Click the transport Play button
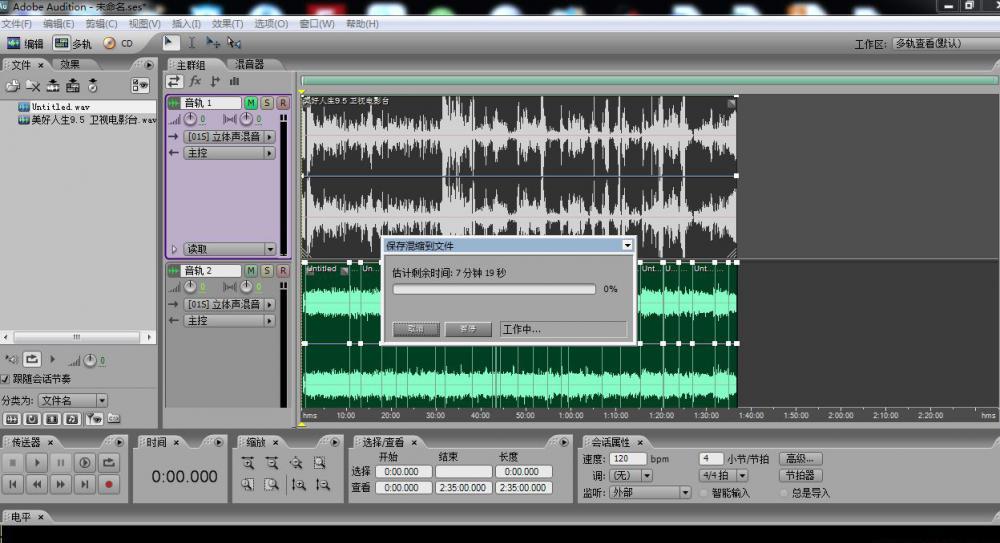This screenshot has height=543, width=1000. tap(36, 463)
